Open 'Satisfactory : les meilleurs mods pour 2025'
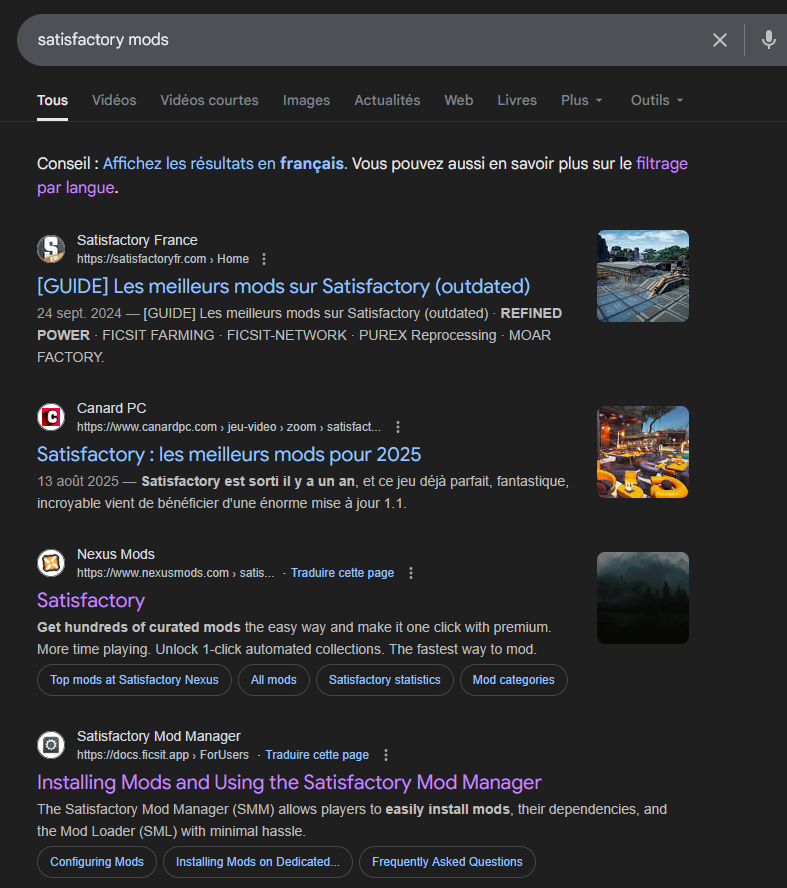787x888 pixels. pos(229,455)
